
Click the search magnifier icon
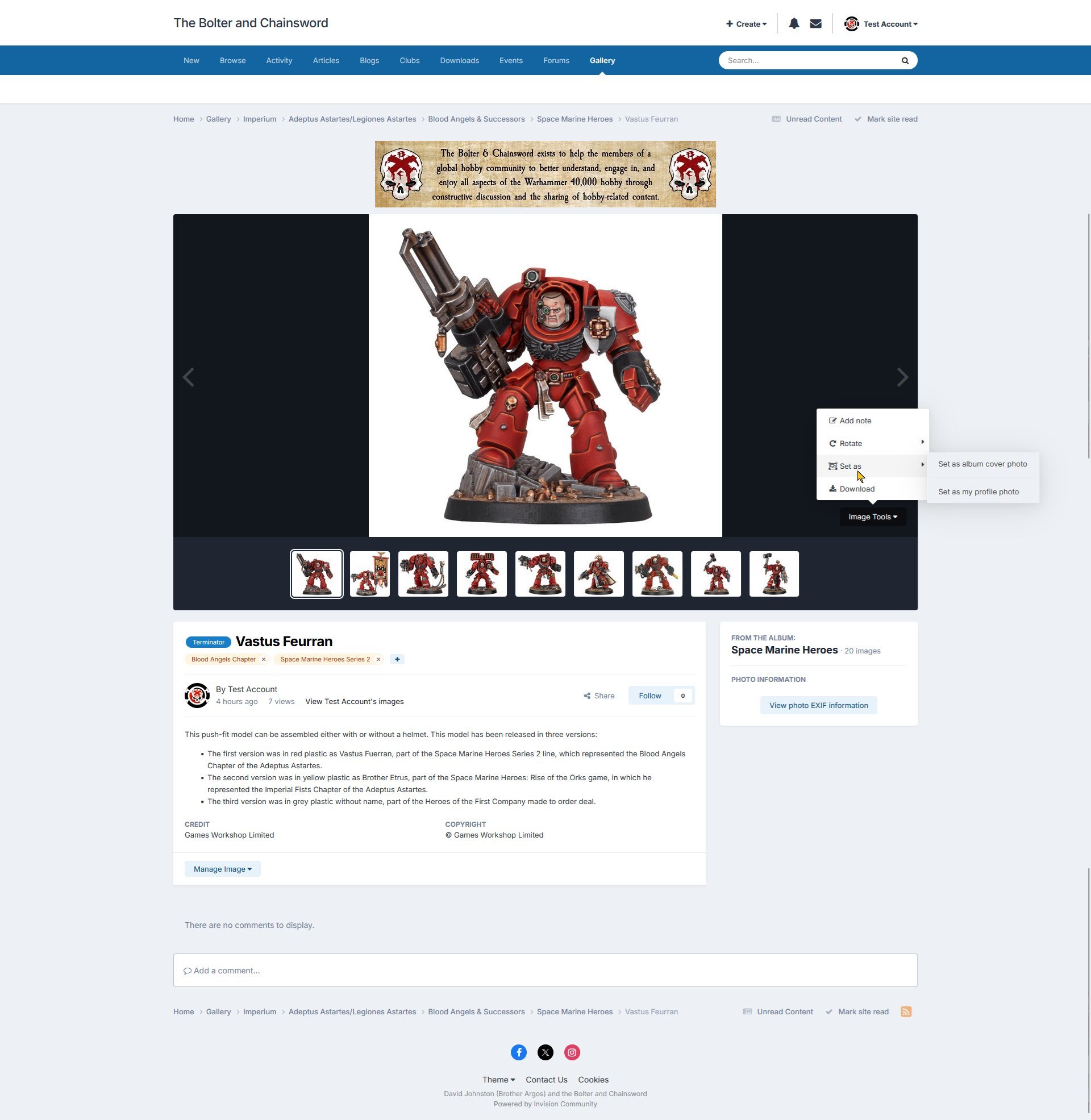pyautogui.click(x=905, y=61)
